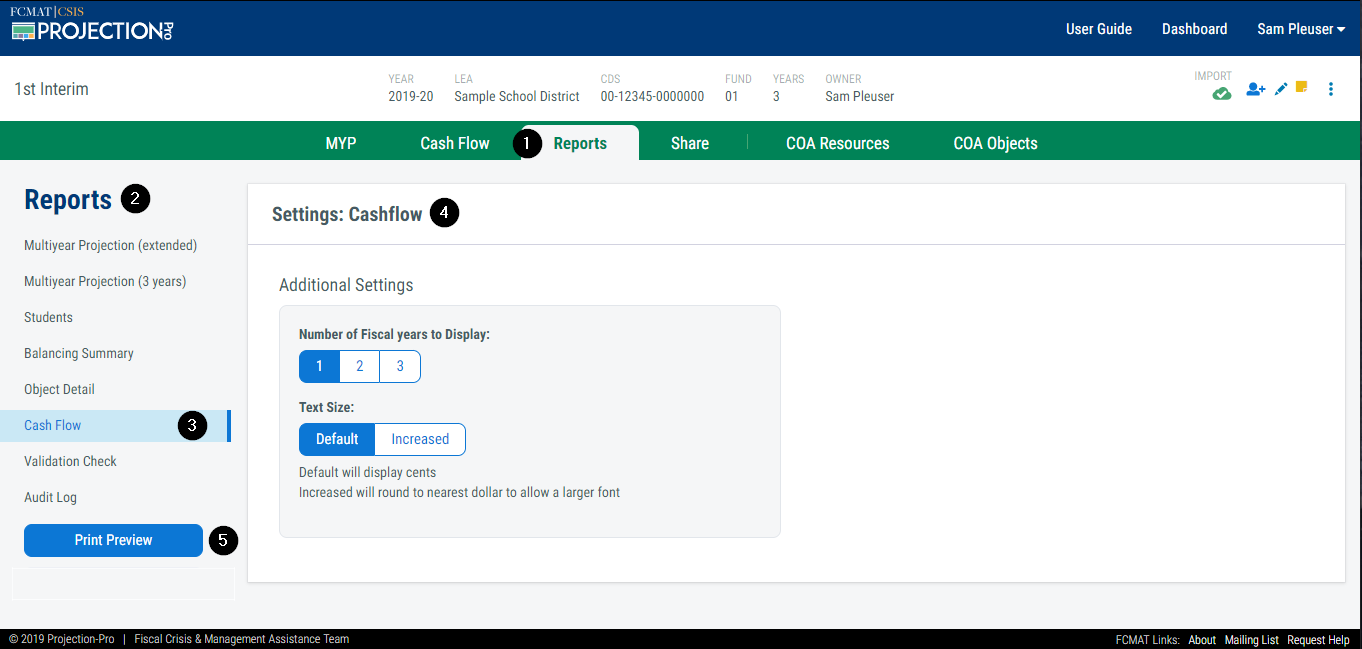Open the Audit Log report
This screenshot has width=1362, height=649.
point(50,497)
